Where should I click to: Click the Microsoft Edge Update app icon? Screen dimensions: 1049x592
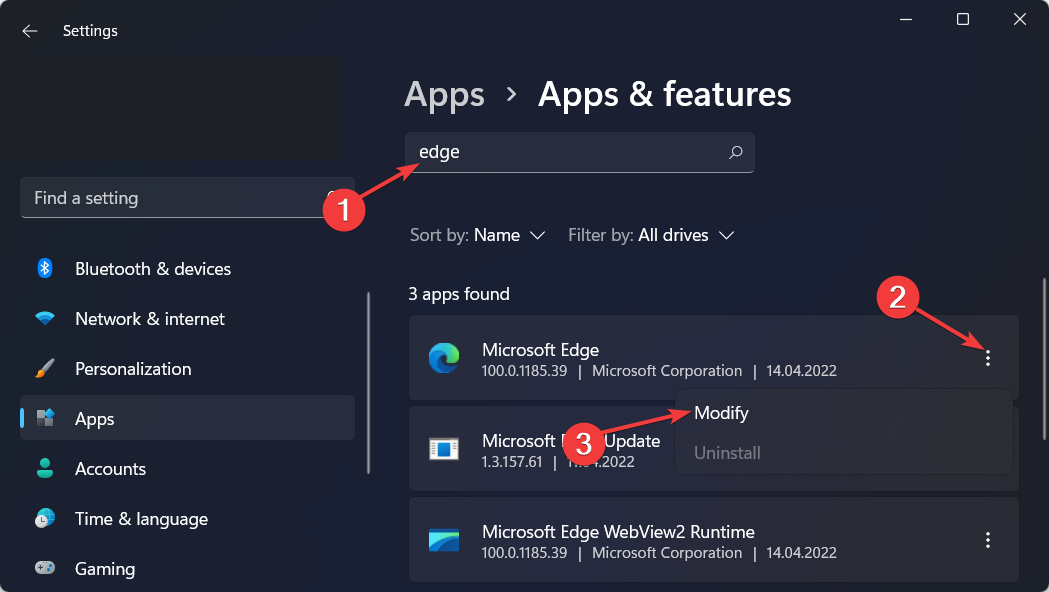(444, 449)
